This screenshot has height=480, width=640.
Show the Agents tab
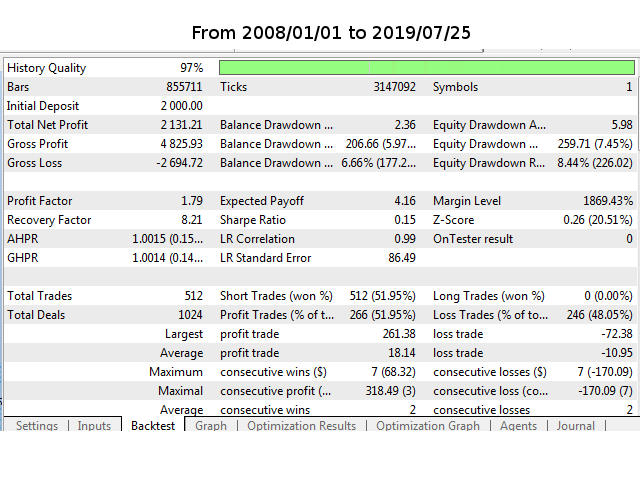(517, 426)
